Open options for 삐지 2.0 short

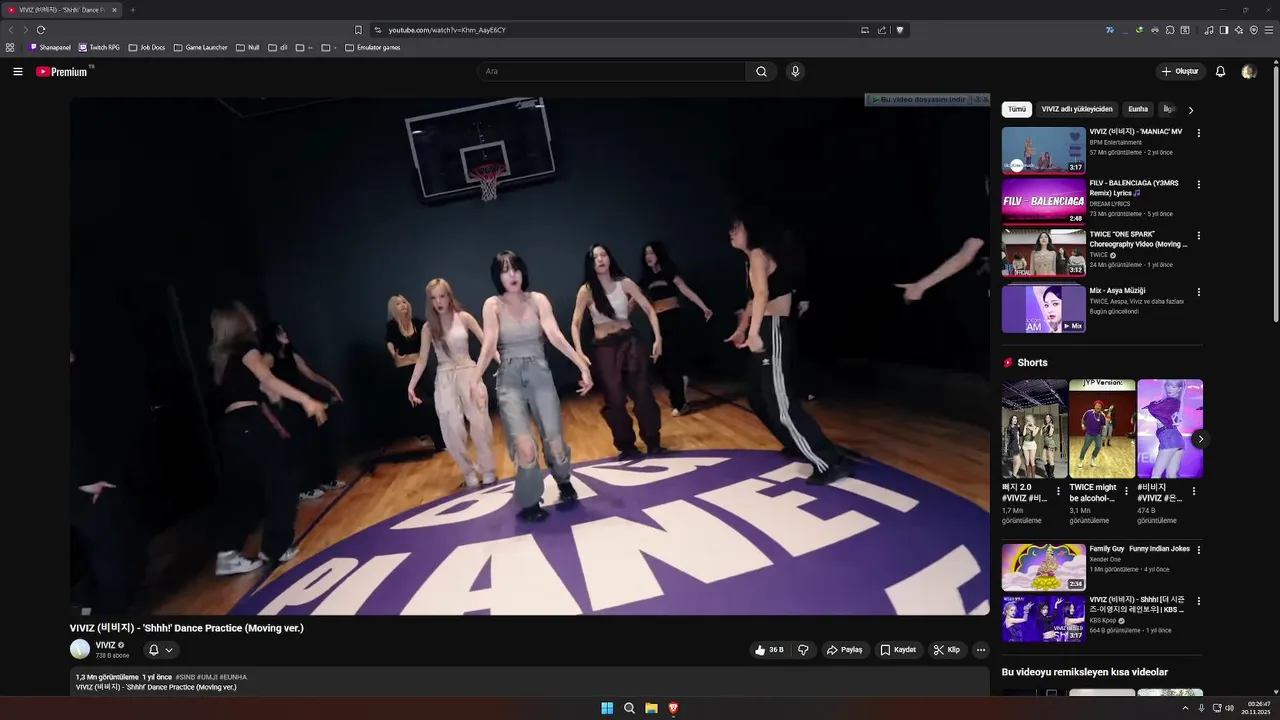[1059, 491]
